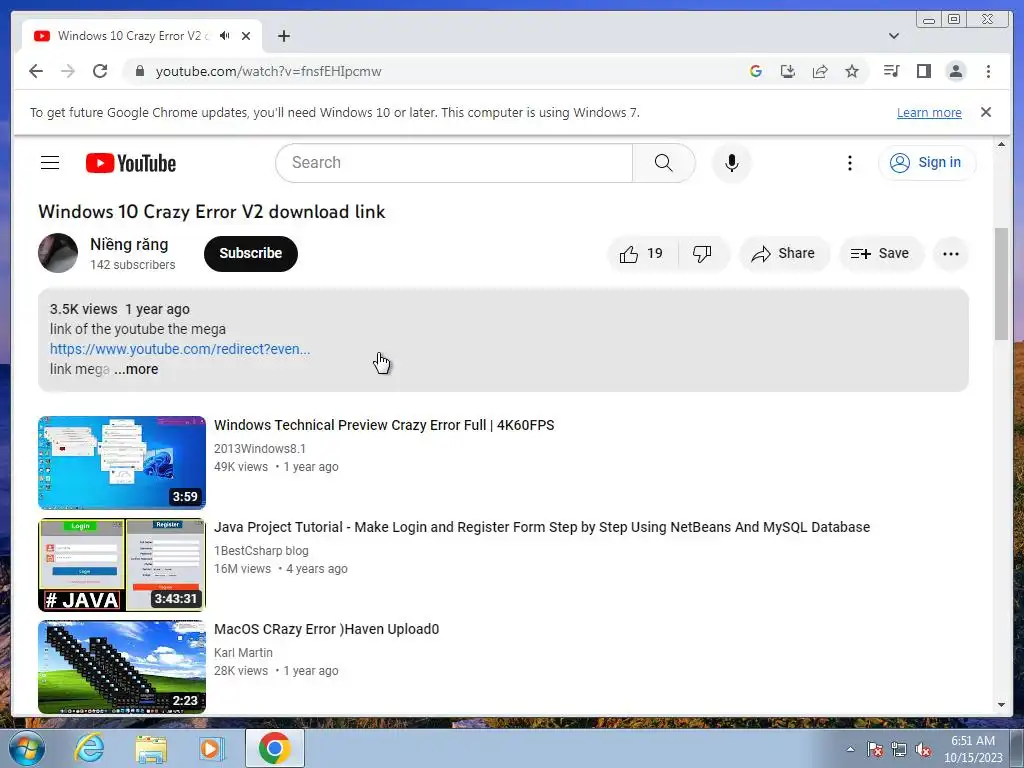This screenshot has height=768, width=1024.
Task: Open the 2013Windows8.1 channel
Action: 260,449
